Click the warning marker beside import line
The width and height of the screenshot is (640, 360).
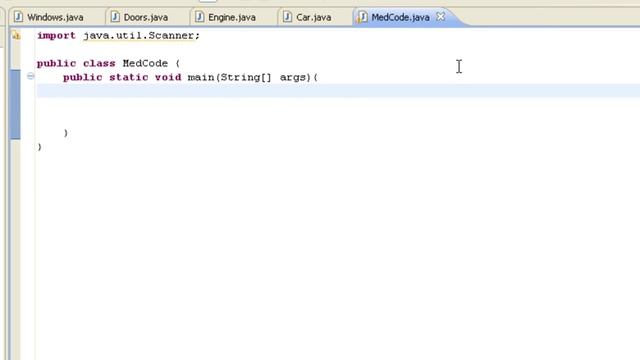tap(16, 36)
